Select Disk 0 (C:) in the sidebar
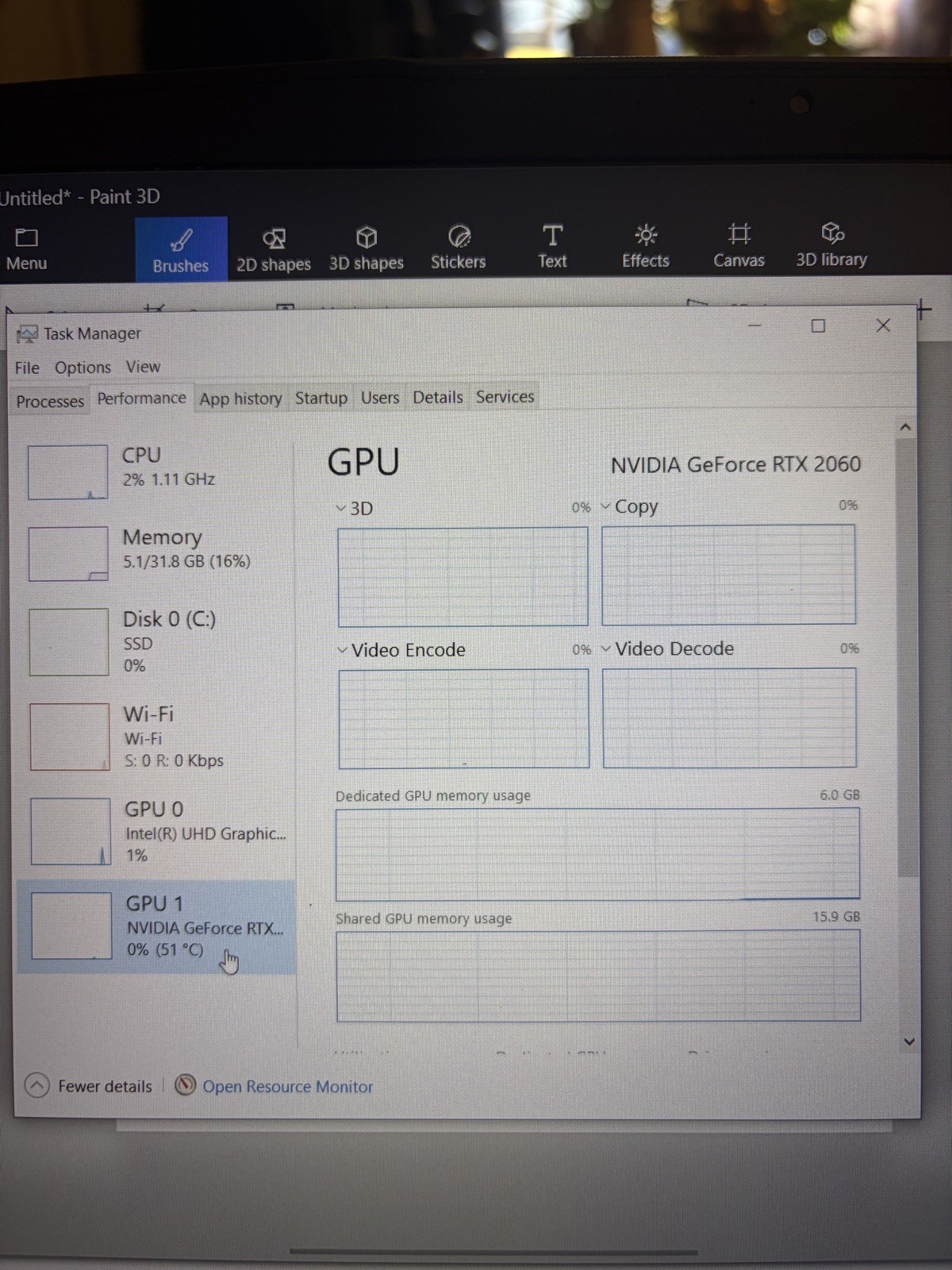 pos(156,641)
